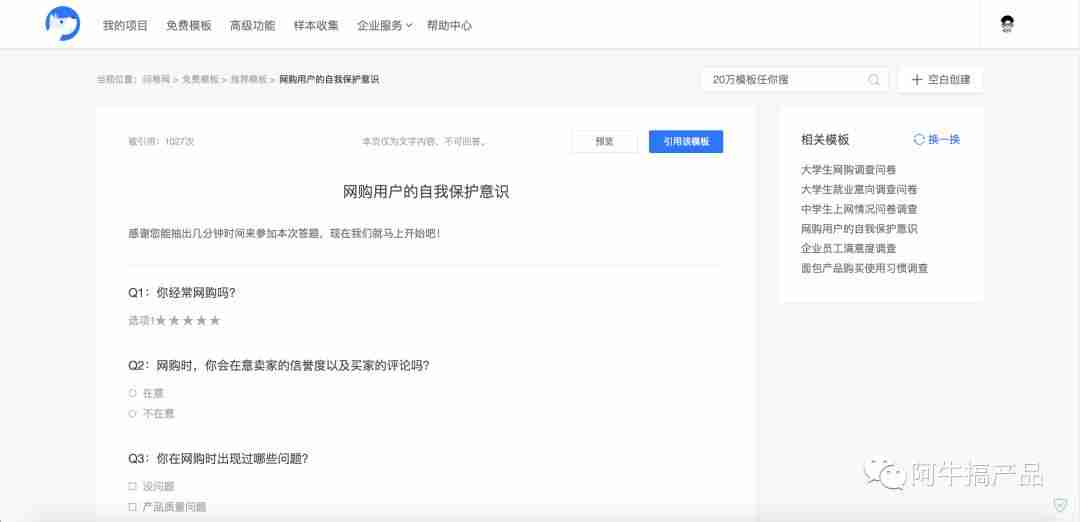Open 高级功能 in top navigation
The image size is (1080, 522).
click(x=253, y=25)
